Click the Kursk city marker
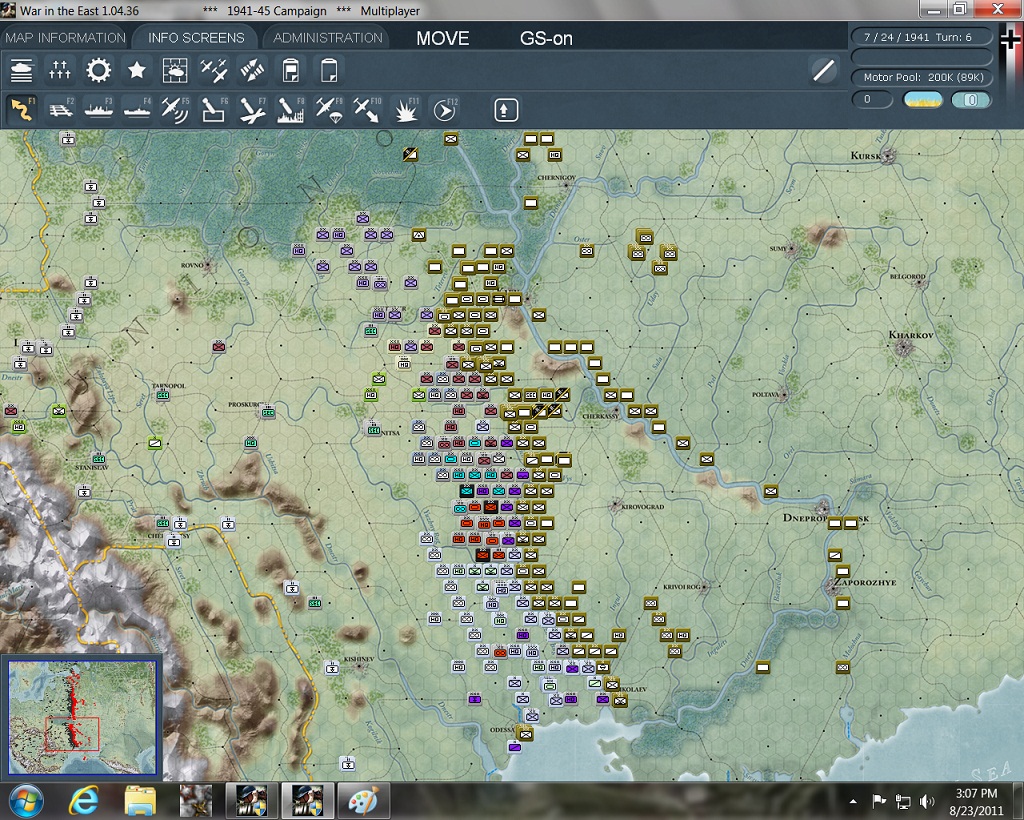The width and height of the screenshot is (1024, 820). click(887, 157)
